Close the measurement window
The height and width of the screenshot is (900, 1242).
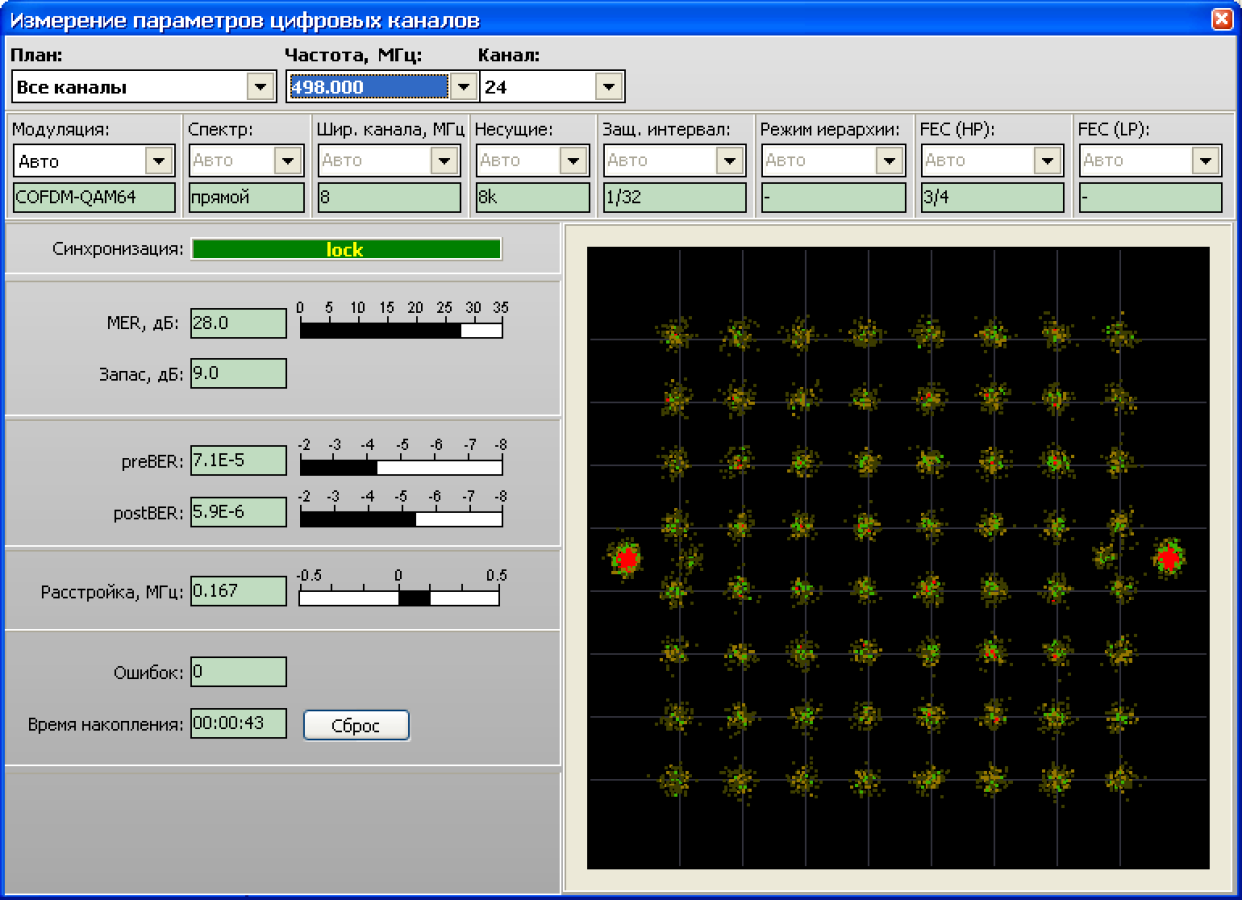[1221, 19]
